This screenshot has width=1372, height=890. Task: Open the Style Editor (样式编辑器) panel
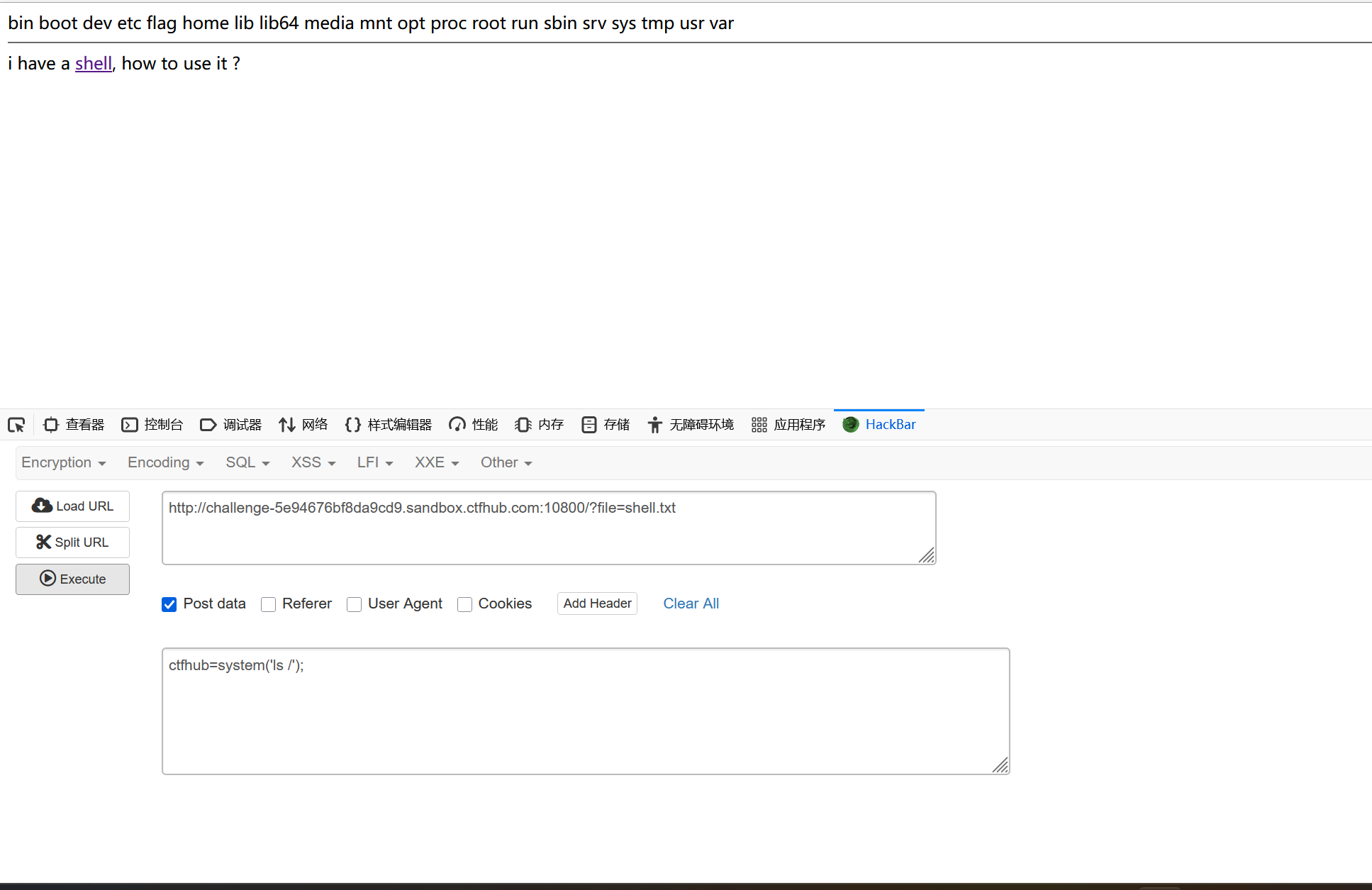click(x=389, y=425)
